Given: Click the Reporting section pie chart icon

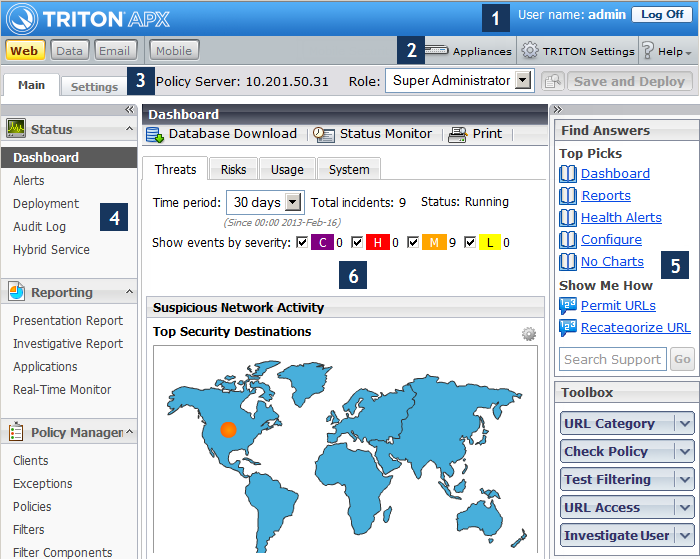Looking at the screenshot, I should coord(16,292).
